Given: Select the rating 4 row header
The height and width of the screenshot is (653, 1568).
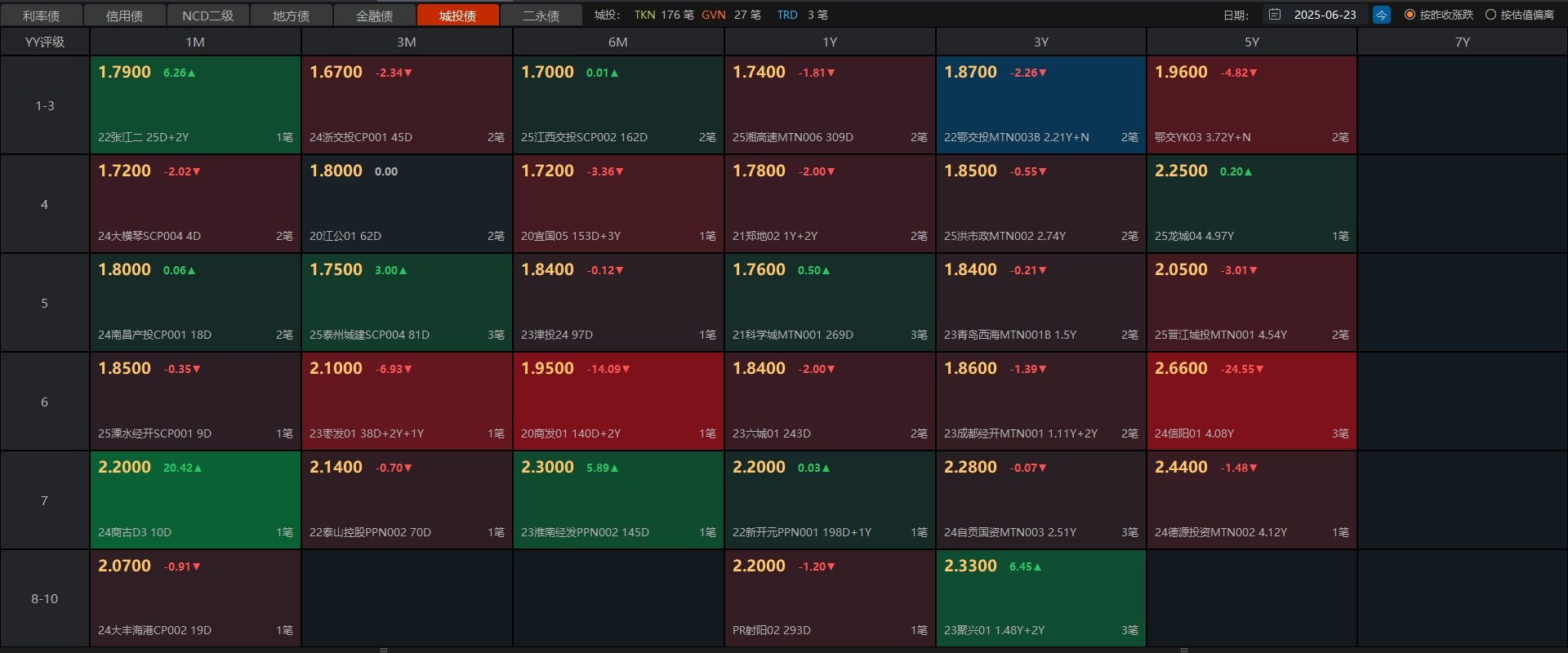Looking at the screenshot, I should pyautogui.click(x=45, y=204).
